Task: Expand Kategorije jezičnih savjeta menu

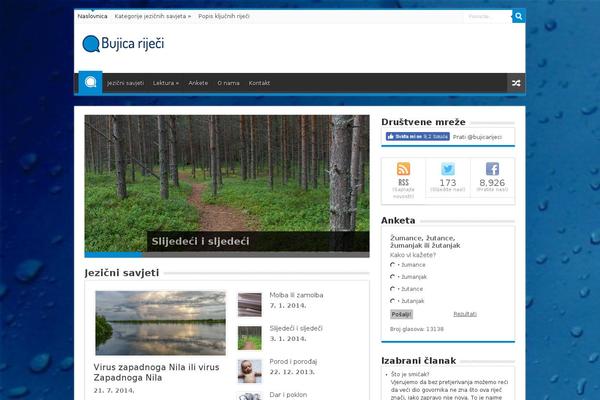Action: (x=153, y=16)
